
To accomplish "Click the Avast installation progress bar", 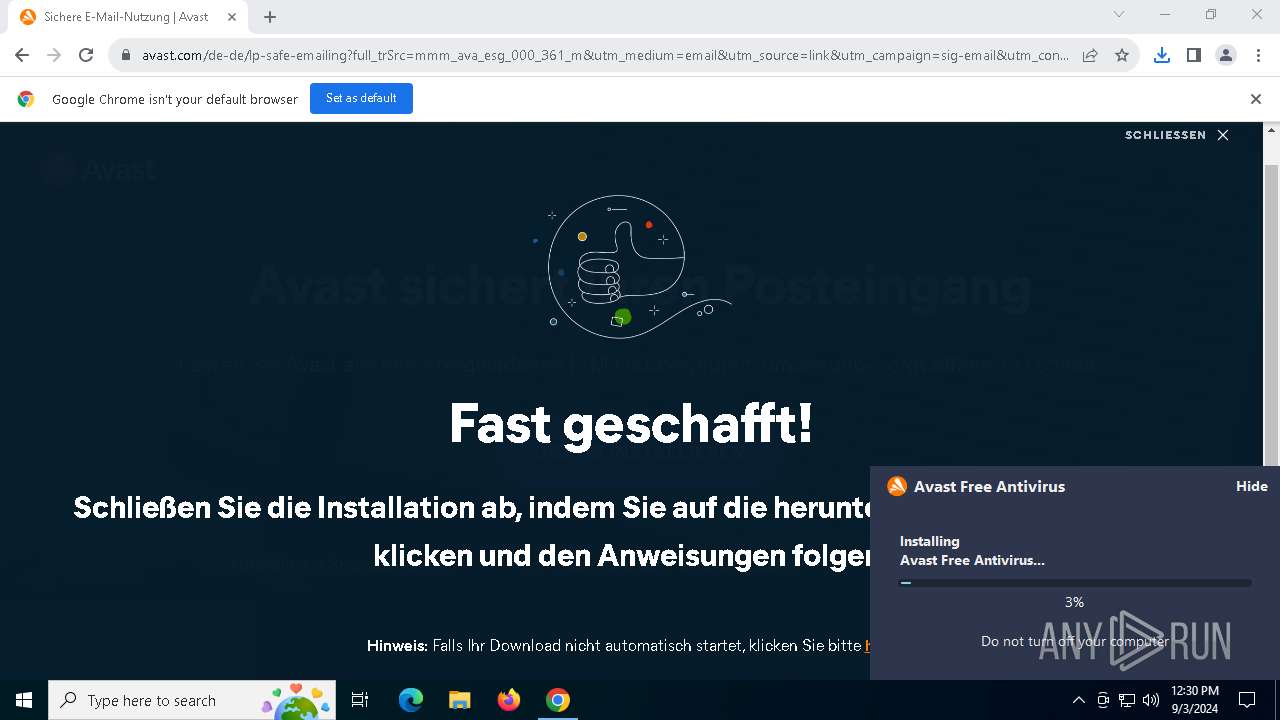I will coord(1075,583).
